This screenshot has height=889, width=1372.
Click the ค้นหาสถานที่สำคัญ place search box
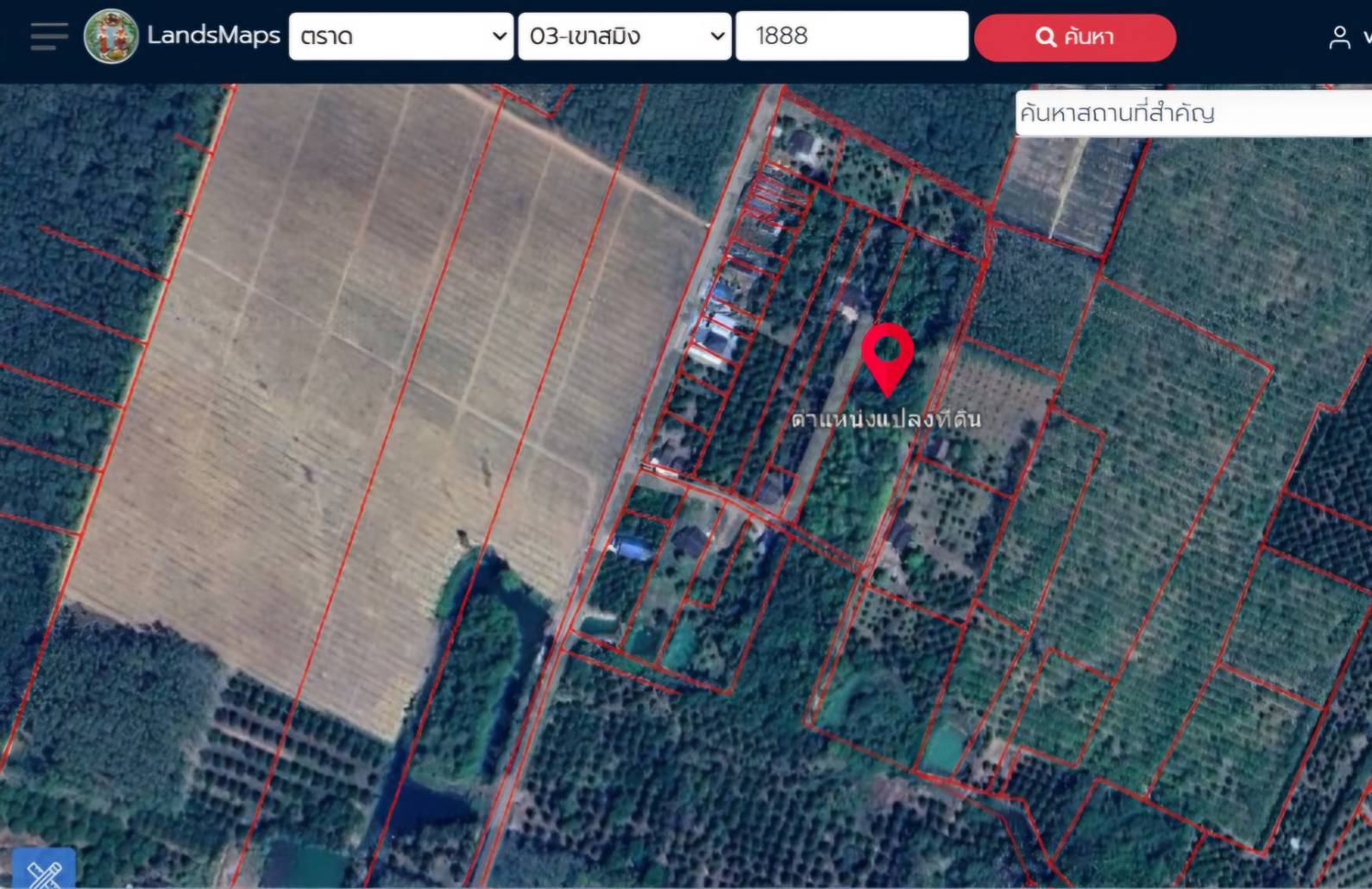(1193, 113)
